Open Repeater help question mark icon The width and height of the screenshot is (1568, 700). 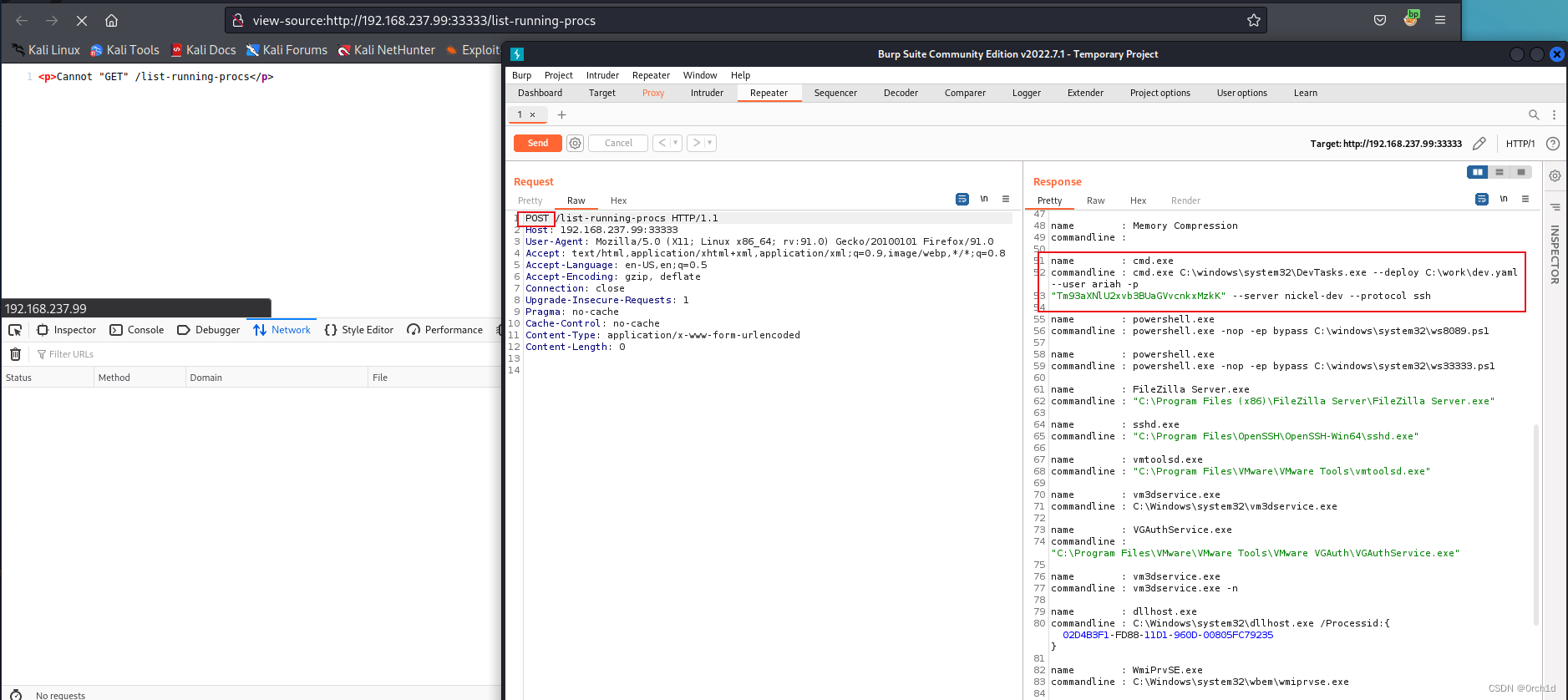click(x=1552, y=144)
